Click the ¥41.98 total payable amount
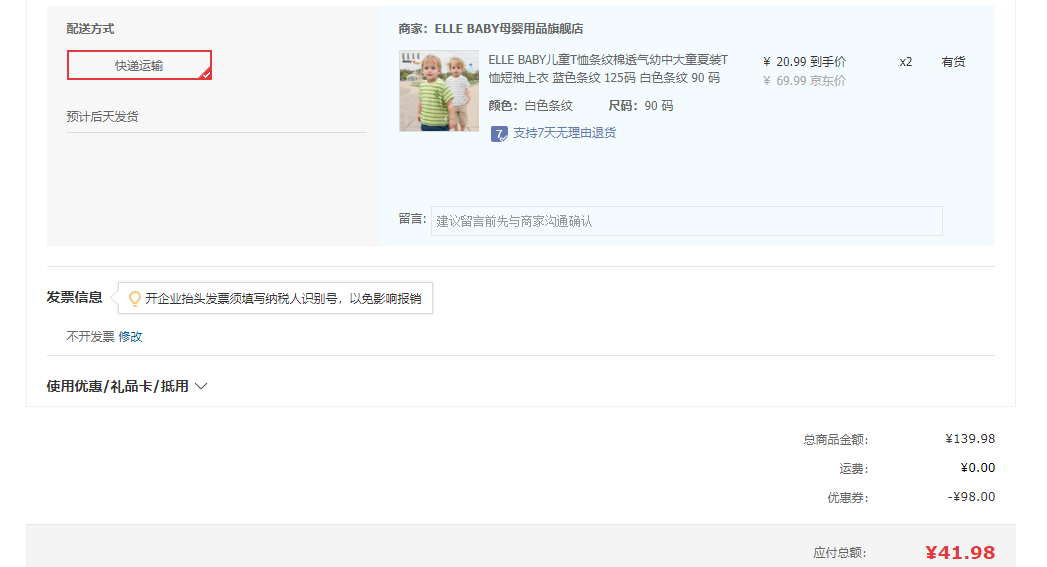This screenshot has width=1047, height=567. click(959, 552)
